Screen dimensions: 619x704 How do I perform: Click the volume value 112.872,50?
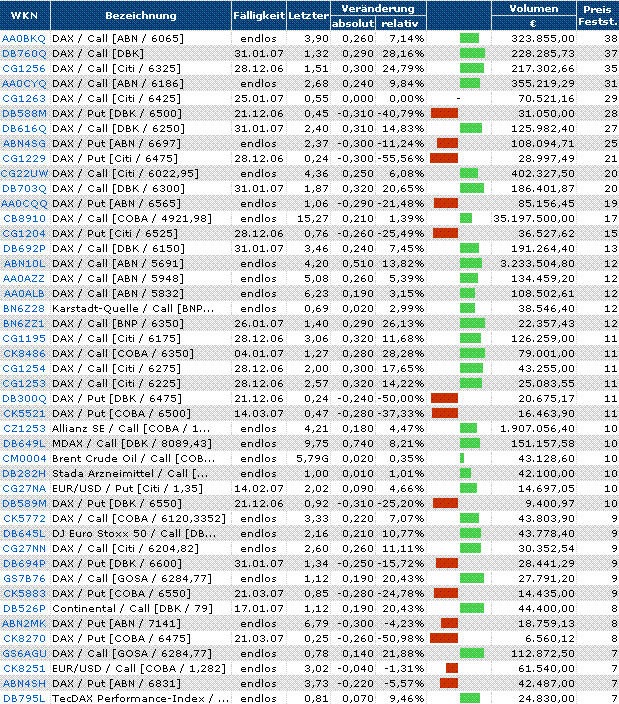pyautogui.click(x=543, y=653)
